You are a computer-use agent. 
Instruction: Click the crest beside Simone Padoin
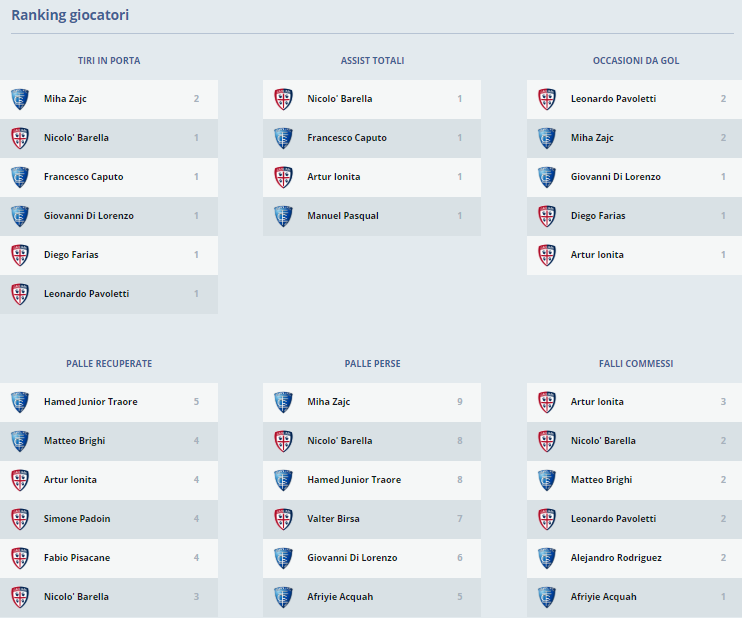(x=19, y=519)
